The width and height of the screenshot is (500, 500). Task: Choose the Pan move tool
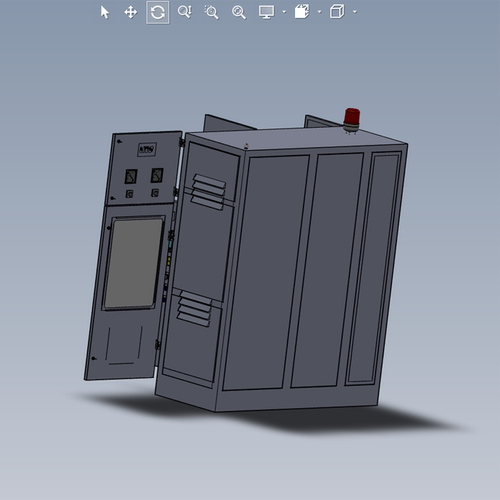coord(131,13)
